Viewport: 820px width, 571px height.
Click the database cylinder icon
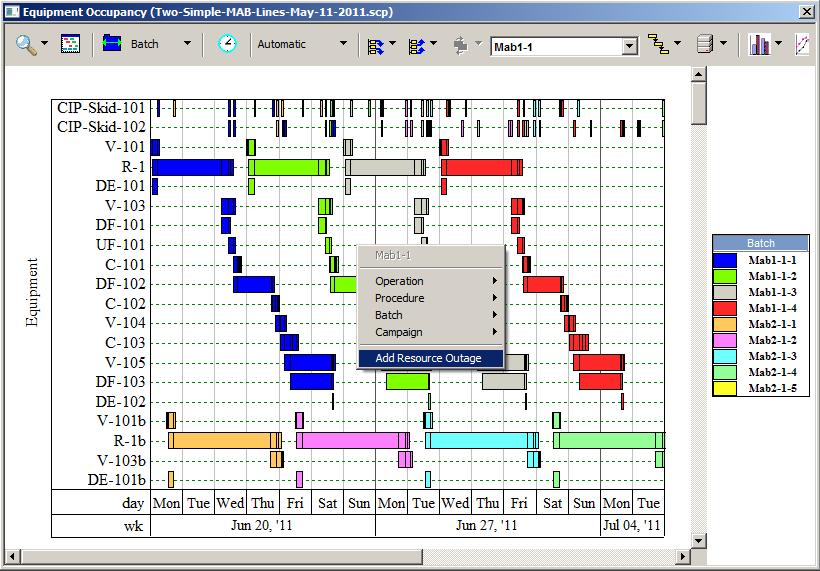(x=705, y=44)
